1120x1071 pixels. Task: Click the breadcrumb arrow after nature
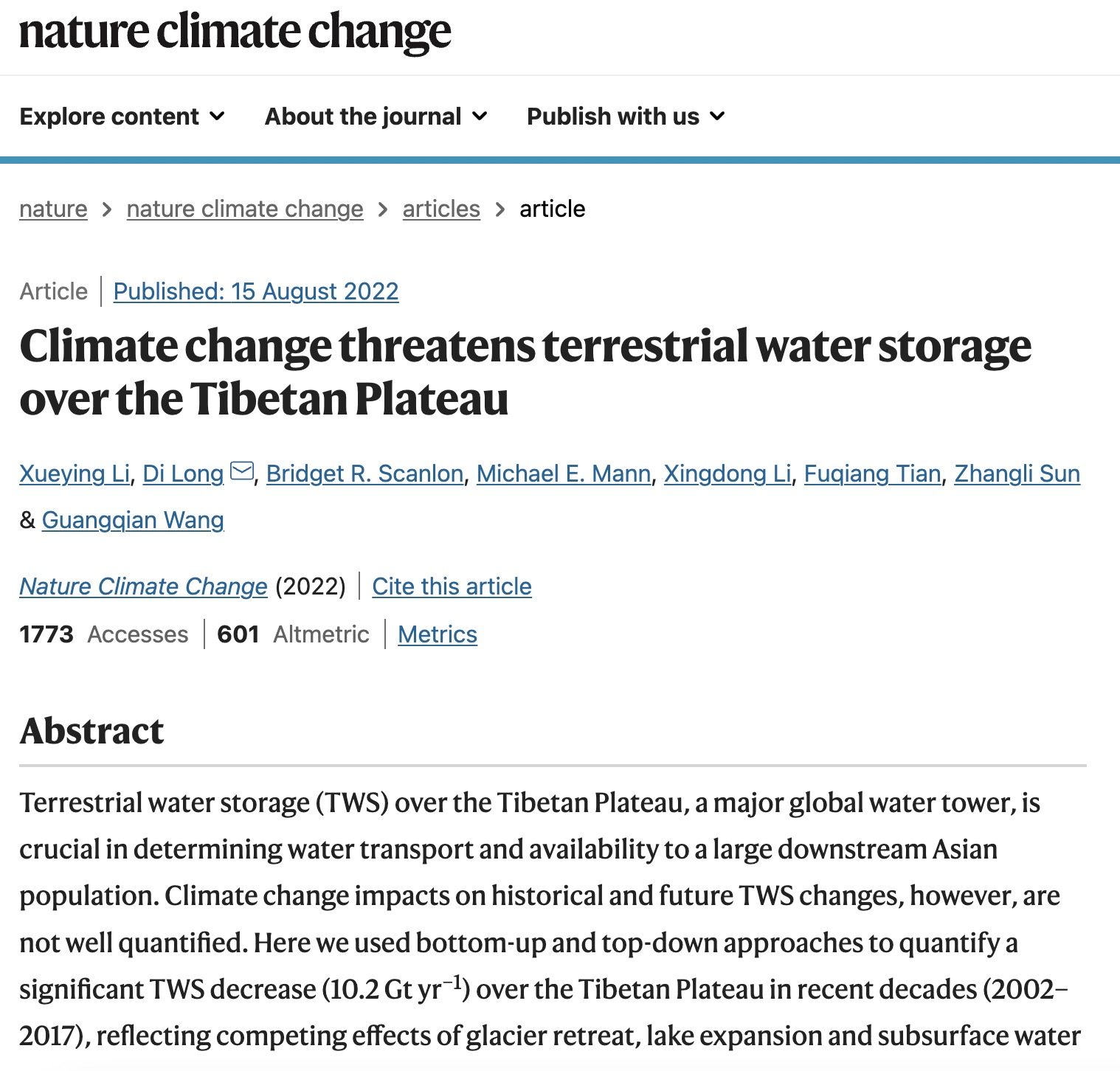click(106, 209)
